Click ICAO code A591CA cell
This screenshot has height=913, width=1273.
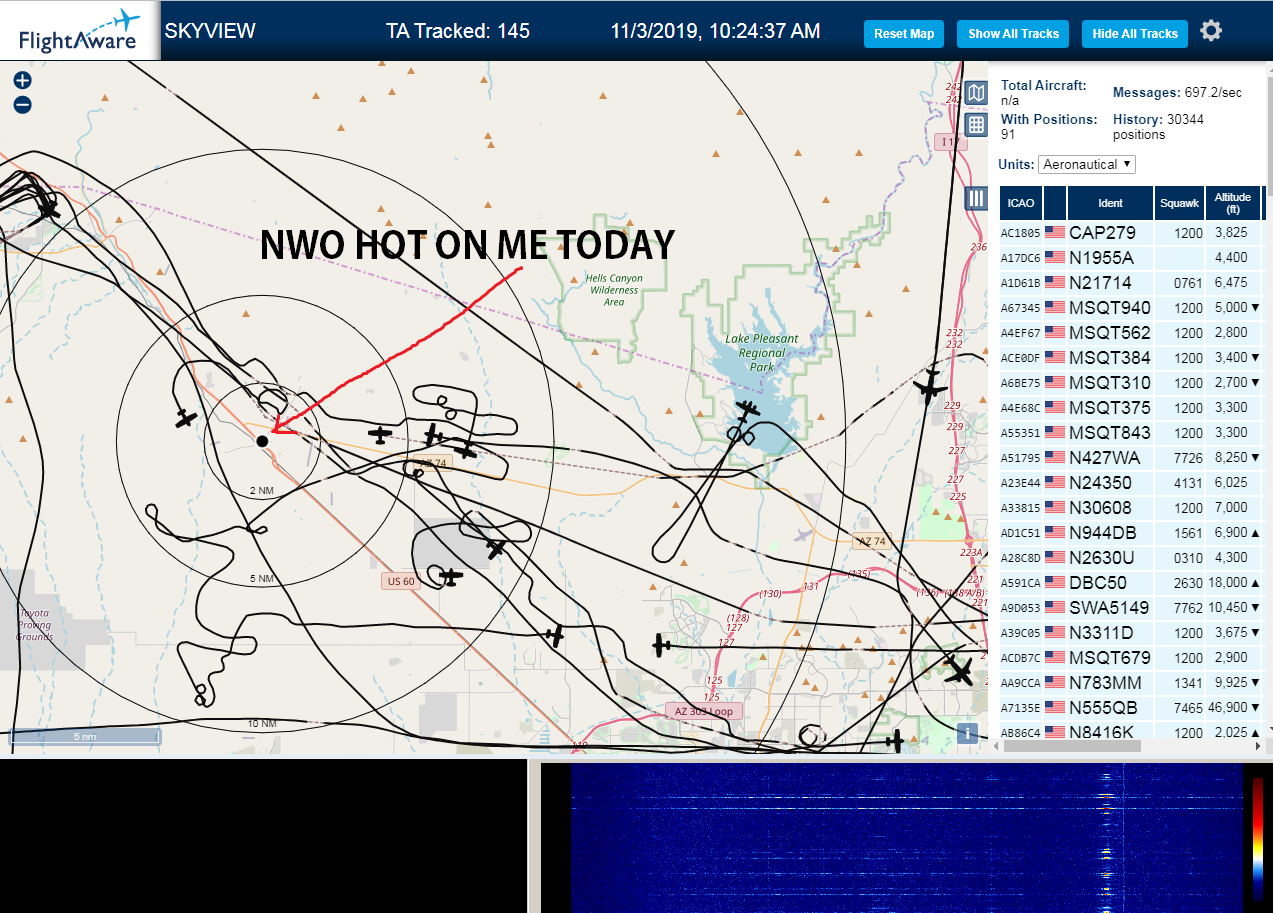[1021, 583]
